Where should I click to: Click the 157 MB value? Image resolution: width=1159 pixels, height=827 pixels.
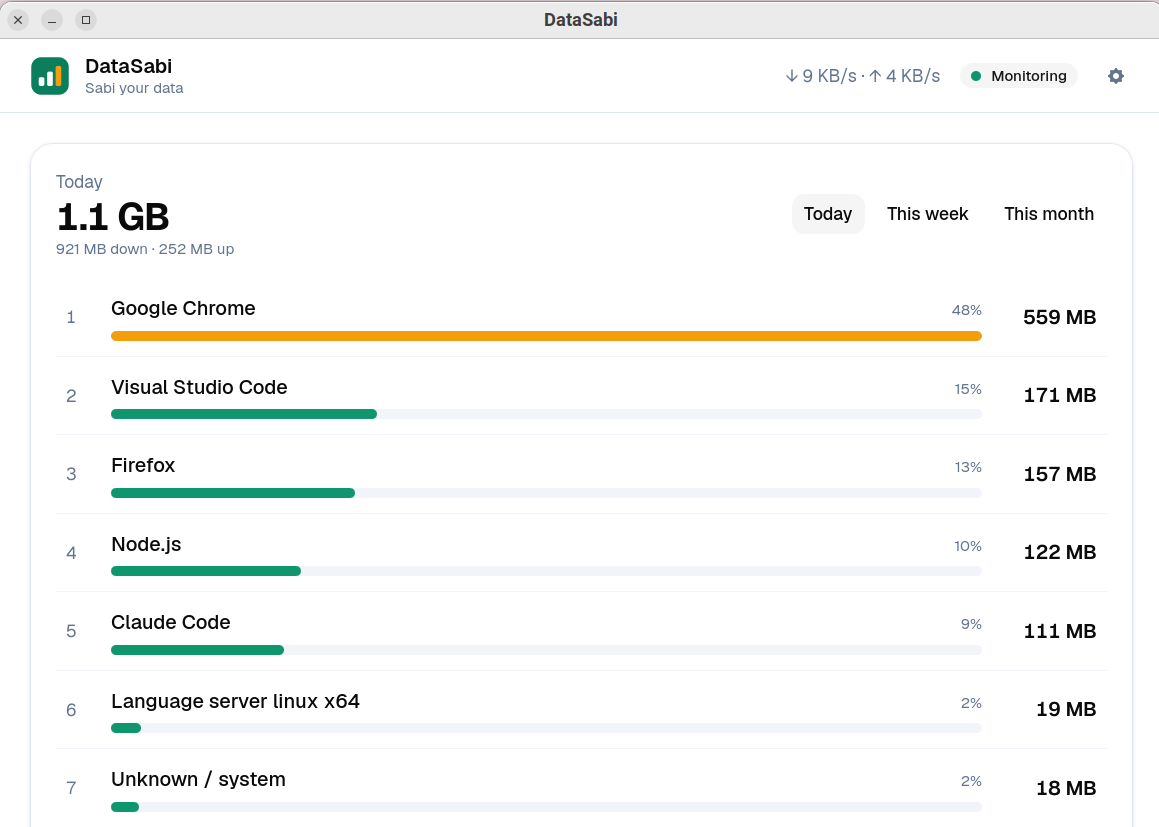pos(1059,474)
